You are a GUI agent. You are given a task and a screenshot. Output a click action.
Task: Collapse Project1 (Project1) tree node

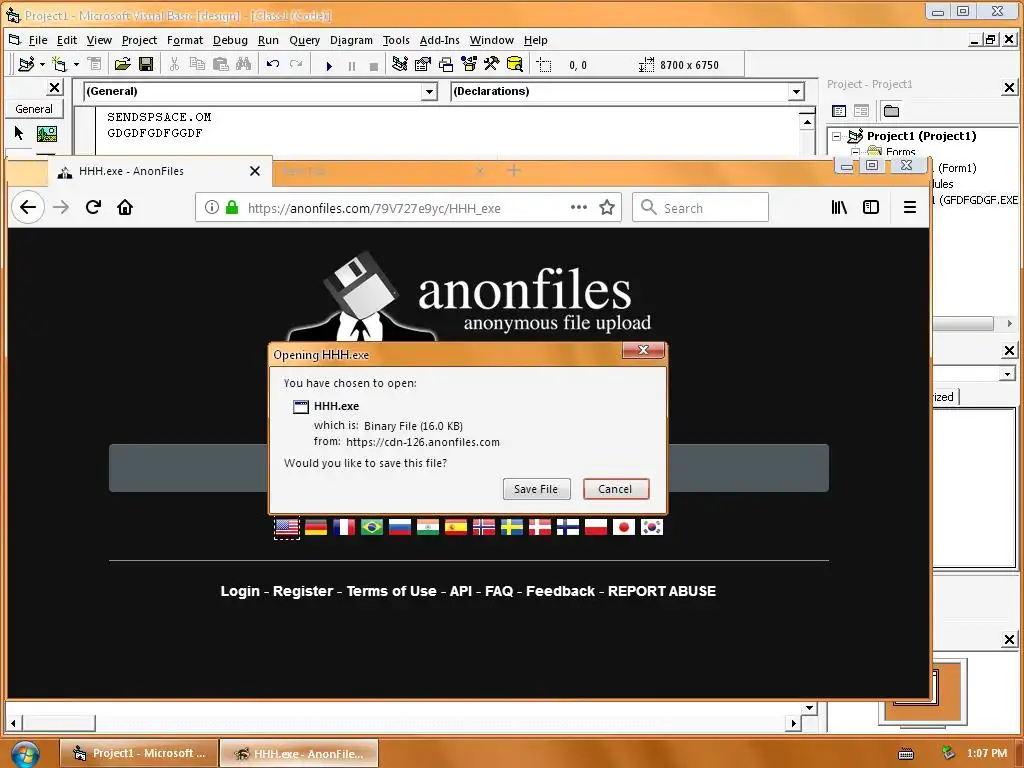tap(837, 136)
